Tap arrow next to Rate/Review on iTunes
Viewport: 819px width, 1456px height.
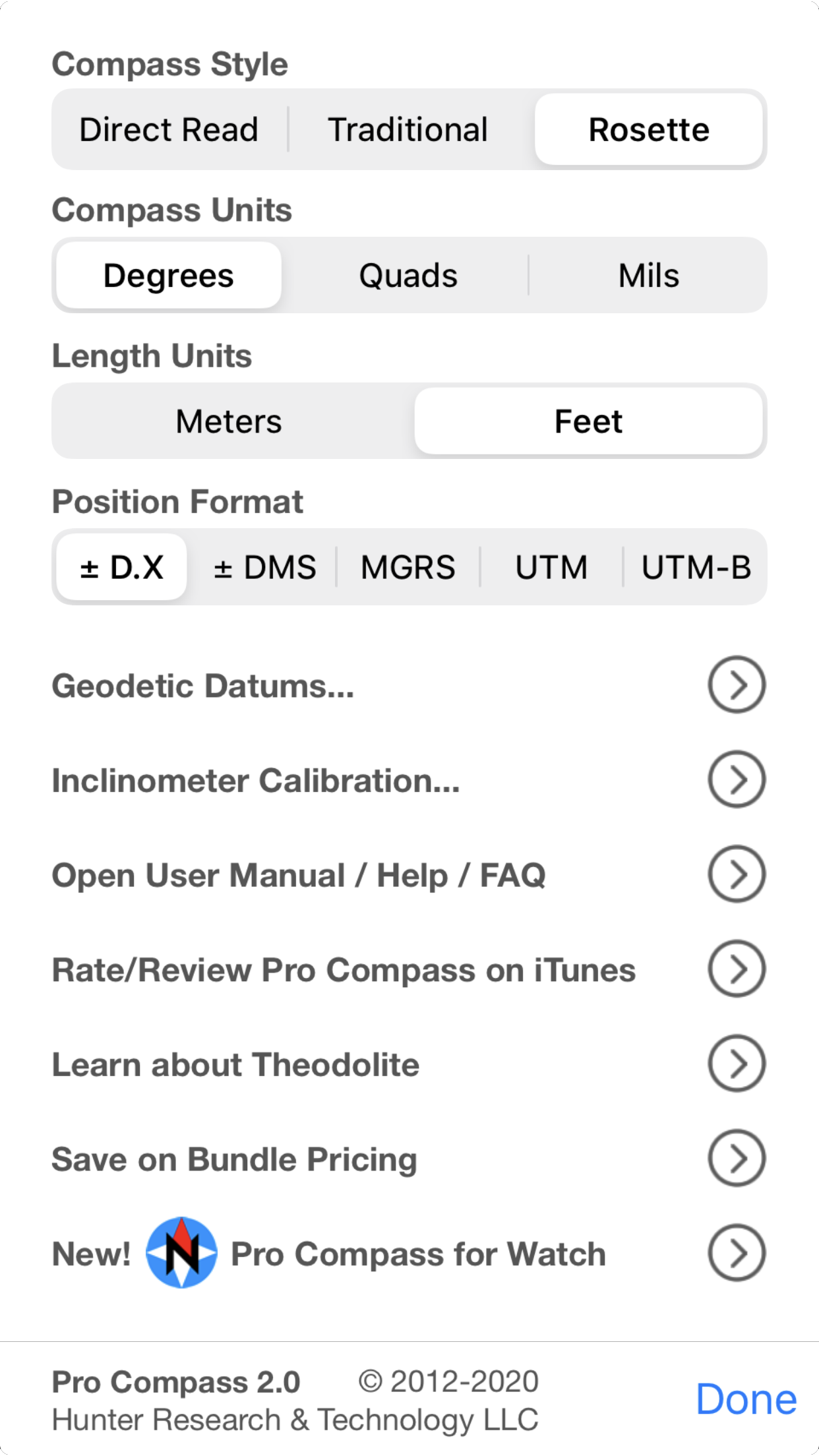[737, 969]
